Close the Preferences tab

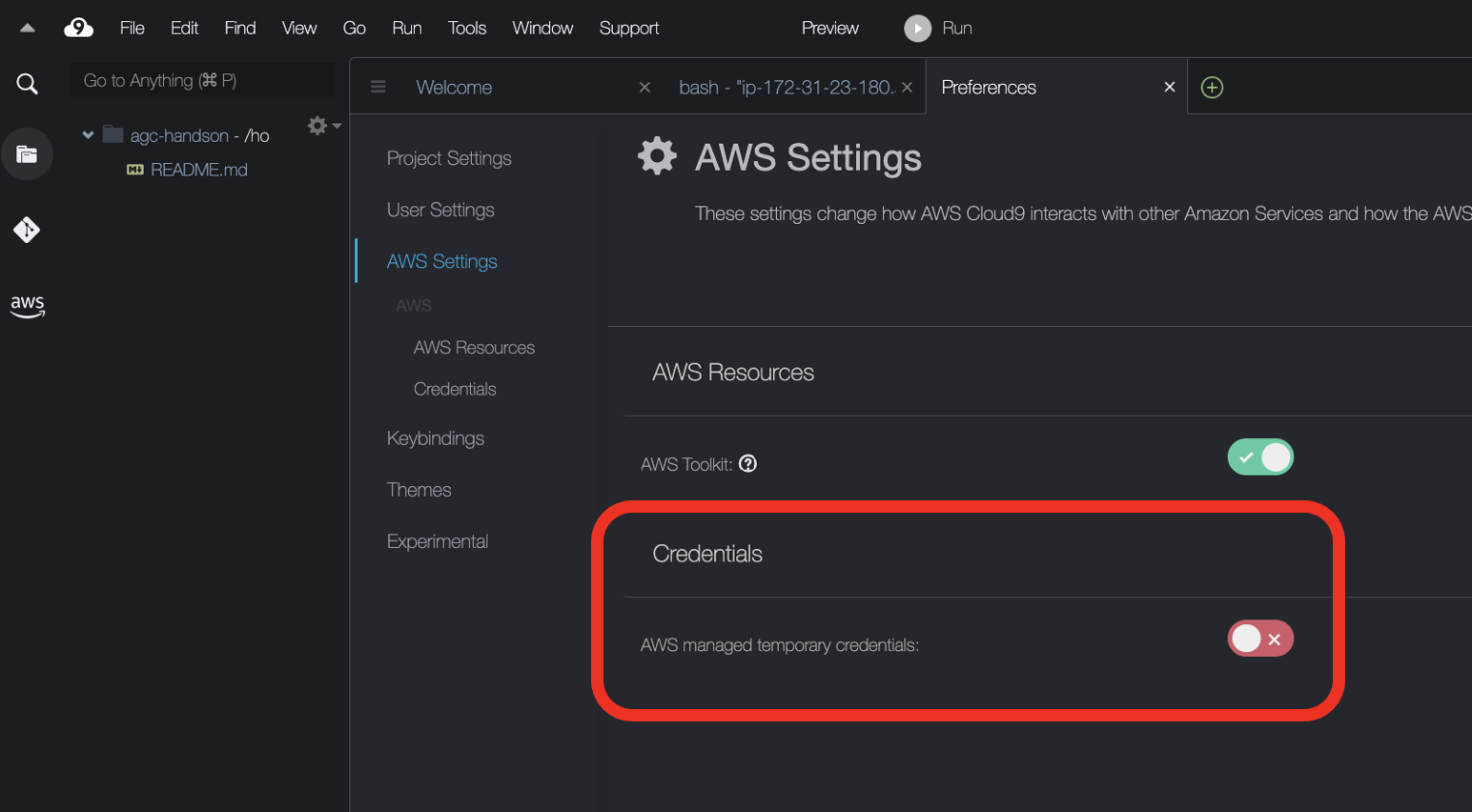pyautogui.click(x=1170, y=87)
